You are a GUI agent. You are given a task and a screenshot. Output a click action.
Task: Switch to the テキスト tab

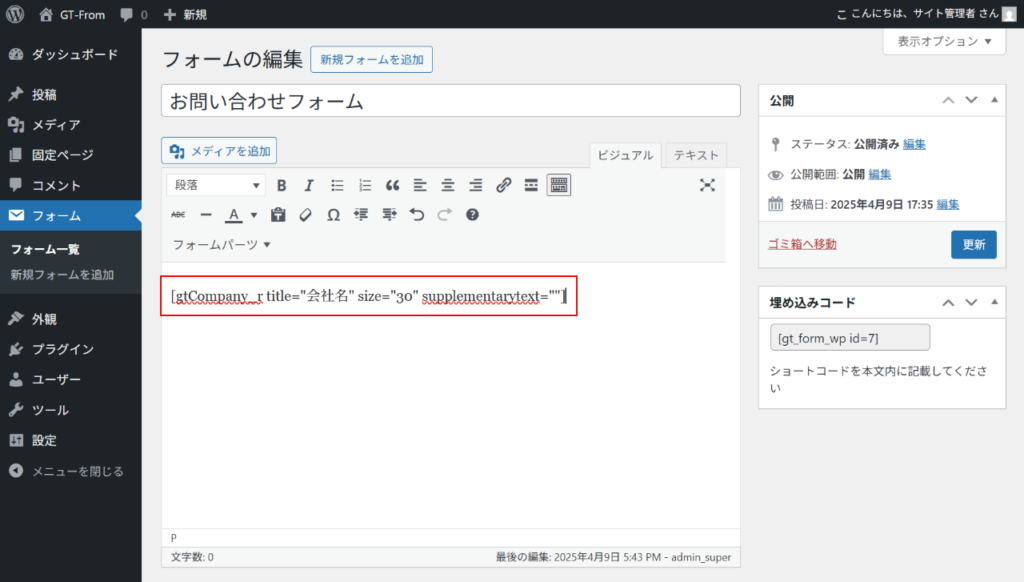[696, 155]
